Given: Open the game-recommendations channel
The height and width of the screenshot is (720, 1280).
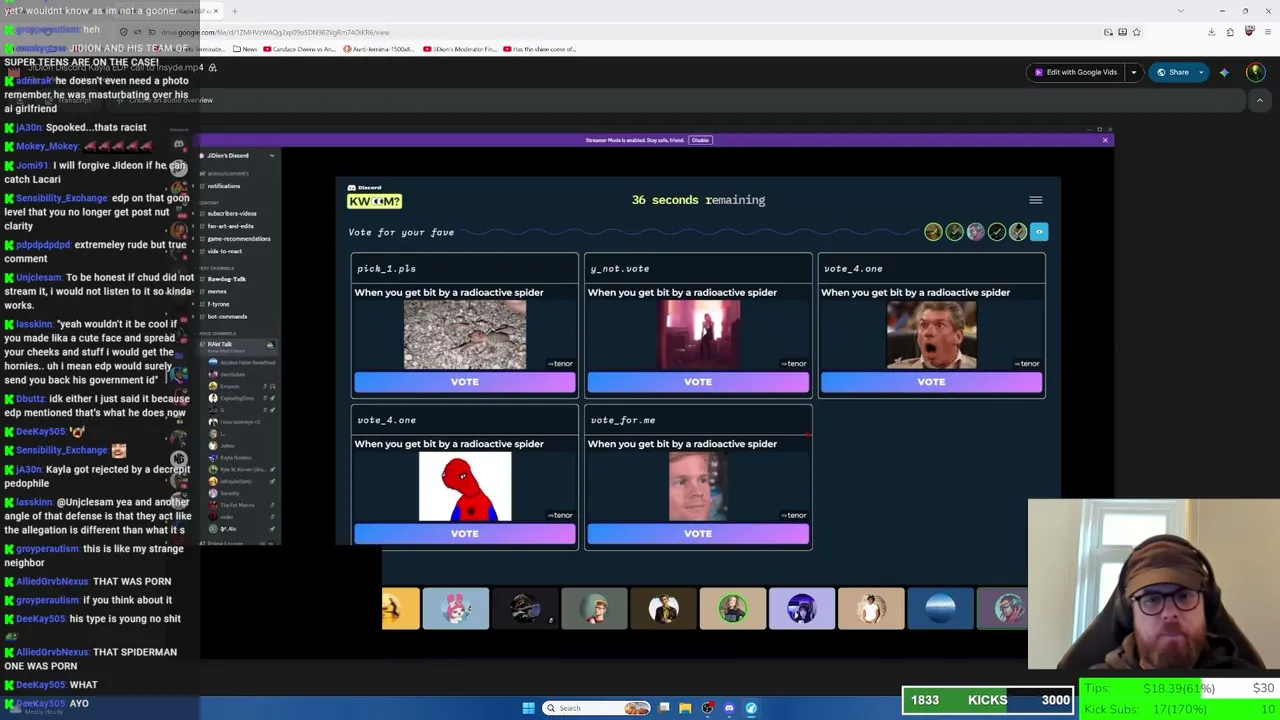Looking at the screenshot, I should (237, 239).
